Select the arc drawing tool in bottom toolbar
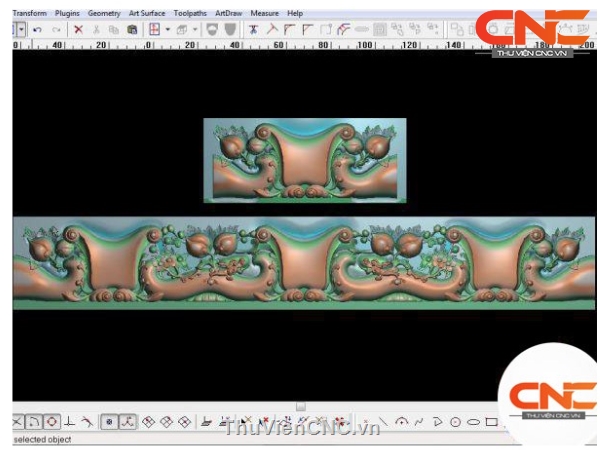This screenshot has width=600, height=450. coord(402,422)
